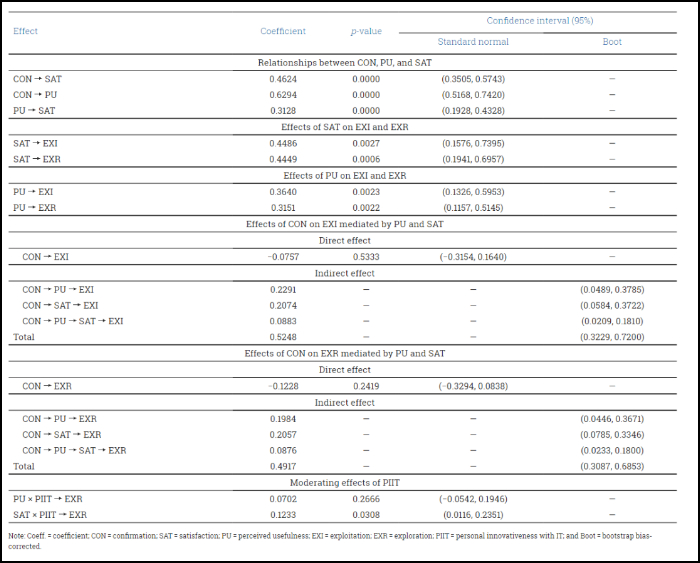The image size is (700, 563).
Task: Click the 'Effect' column header
Action: coord(25,31)
